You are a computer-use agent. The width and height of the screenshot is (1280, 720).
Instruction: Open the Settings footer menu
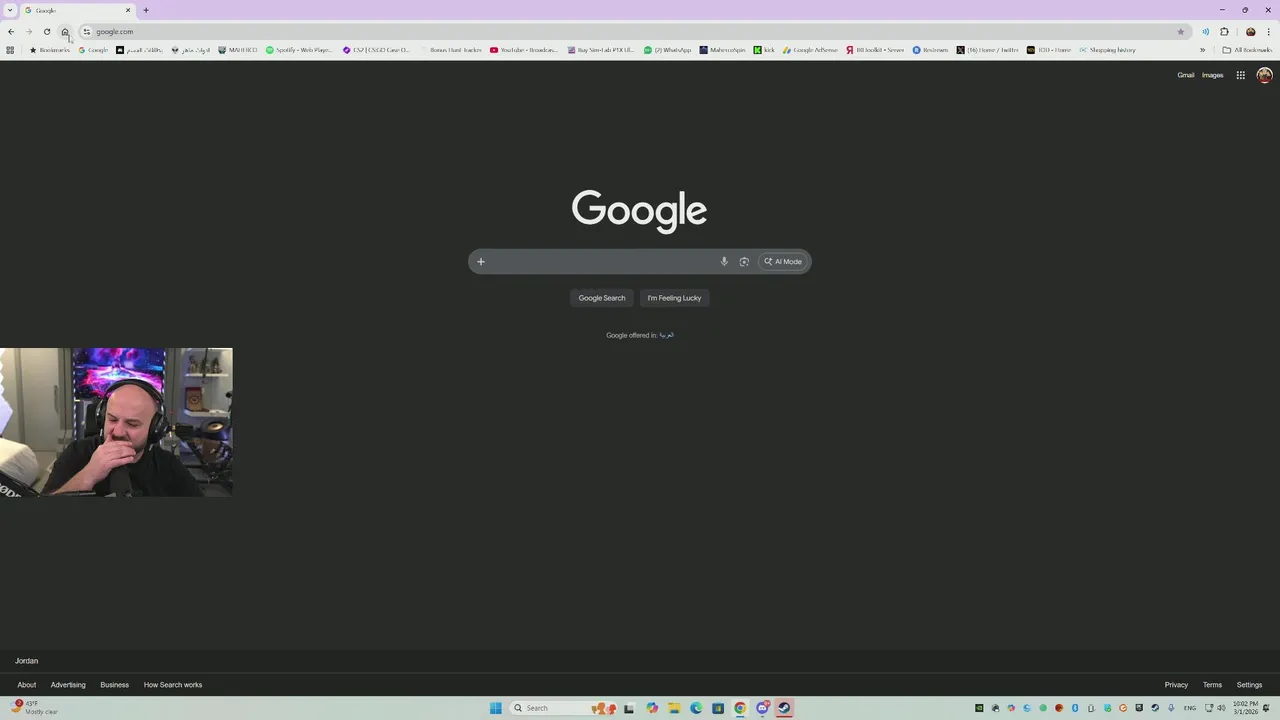(1250, 685)
